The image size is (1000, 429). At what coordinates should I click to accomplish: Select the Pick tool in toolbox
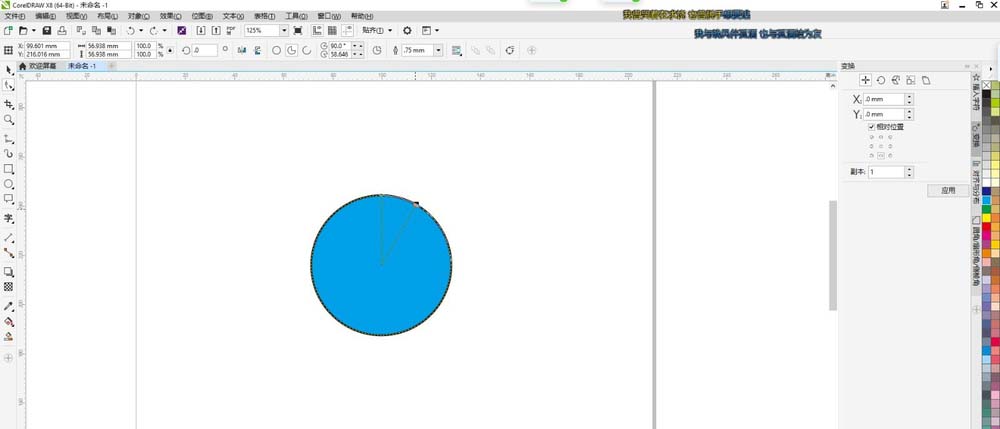pyautogui.click(x=8, y=69)
